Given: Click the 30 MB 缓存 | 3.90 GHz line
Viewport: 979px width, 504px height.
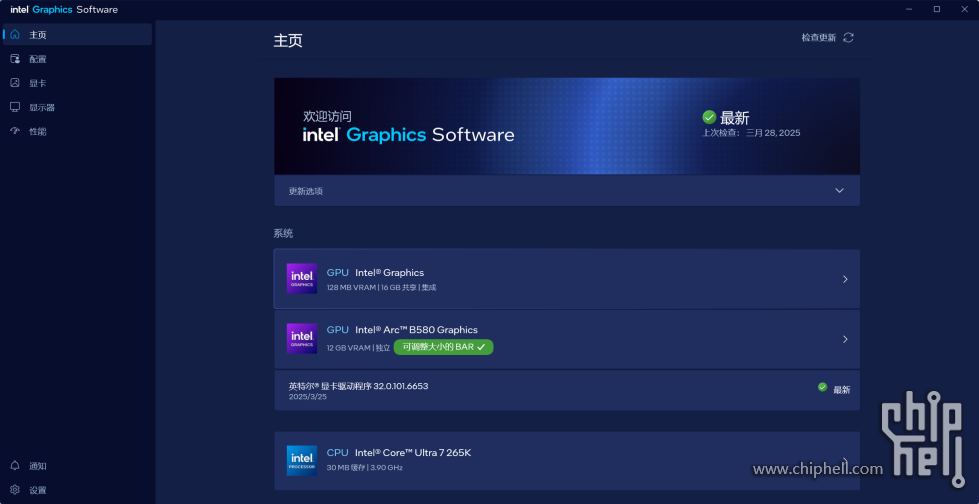Looking at the screenshot, I should [x=365, y=467].
